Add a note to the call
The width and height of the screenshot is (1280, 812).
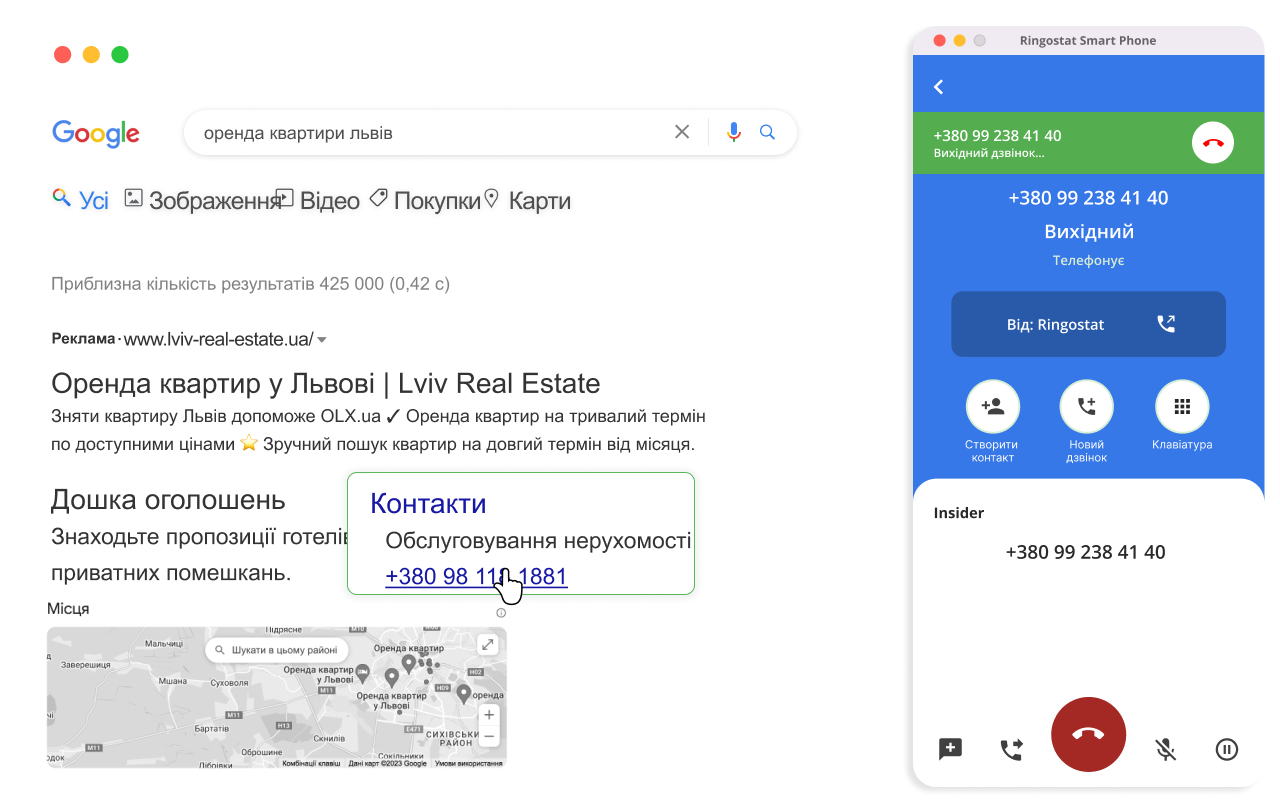[950, 749]
